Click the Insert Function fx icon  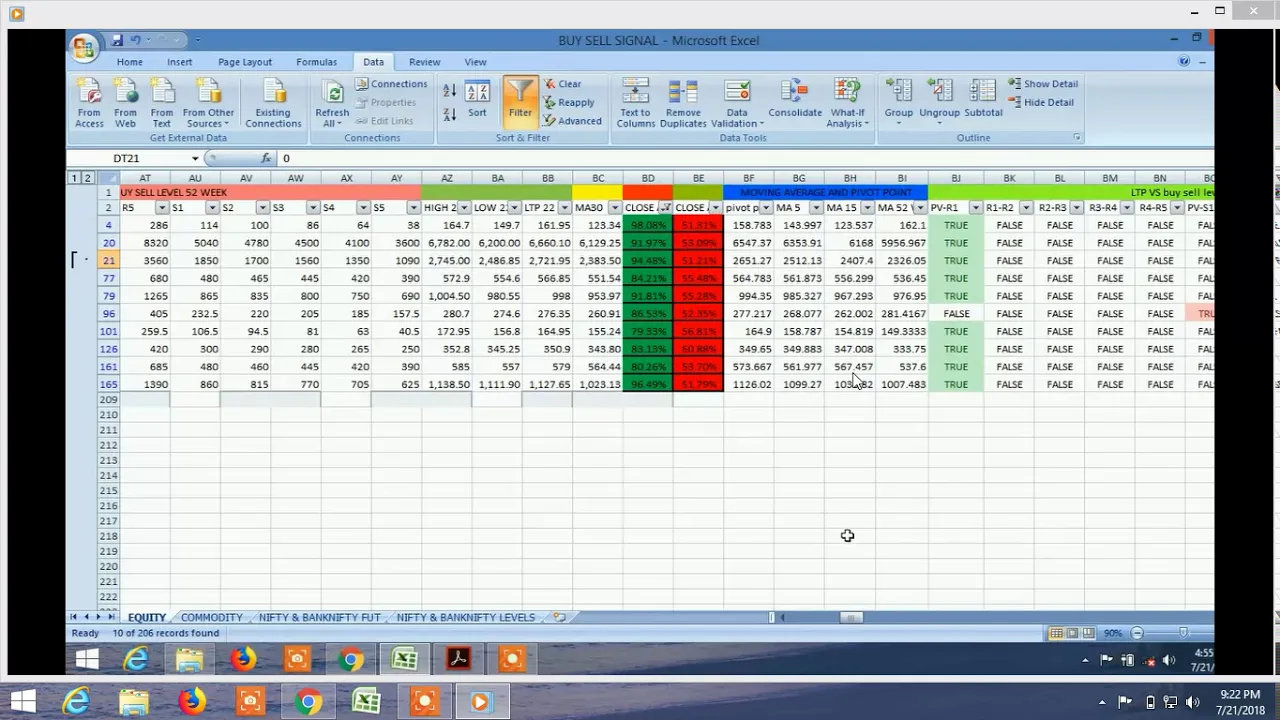[x=265, y=158]
